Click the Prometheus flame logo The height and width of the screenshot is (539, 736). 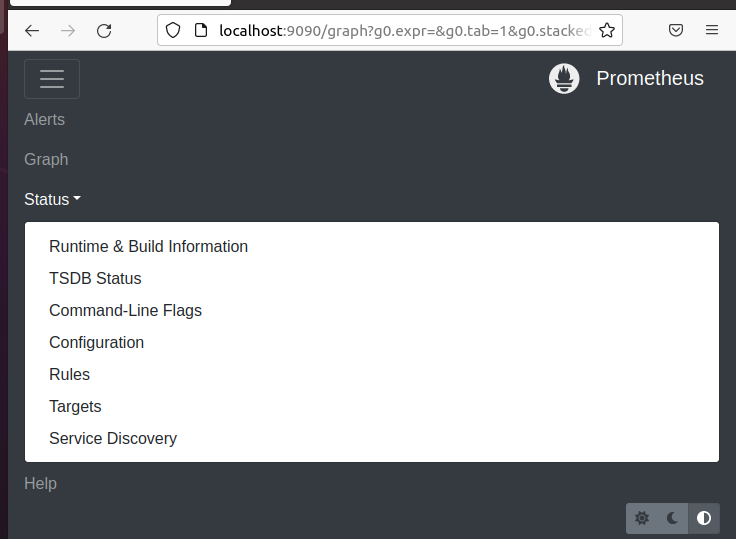pyautogui.click(x=564, y=78)
